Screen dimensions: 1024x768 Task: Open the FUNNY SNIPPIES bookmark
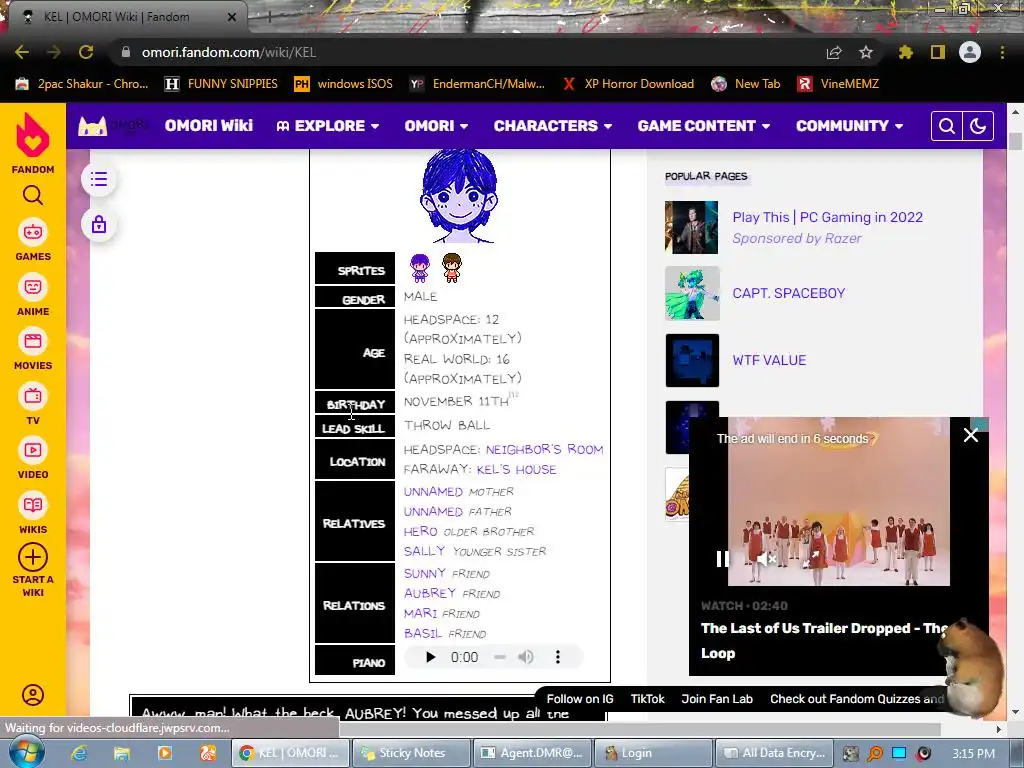pyautogui.click(x=221, y=84)
